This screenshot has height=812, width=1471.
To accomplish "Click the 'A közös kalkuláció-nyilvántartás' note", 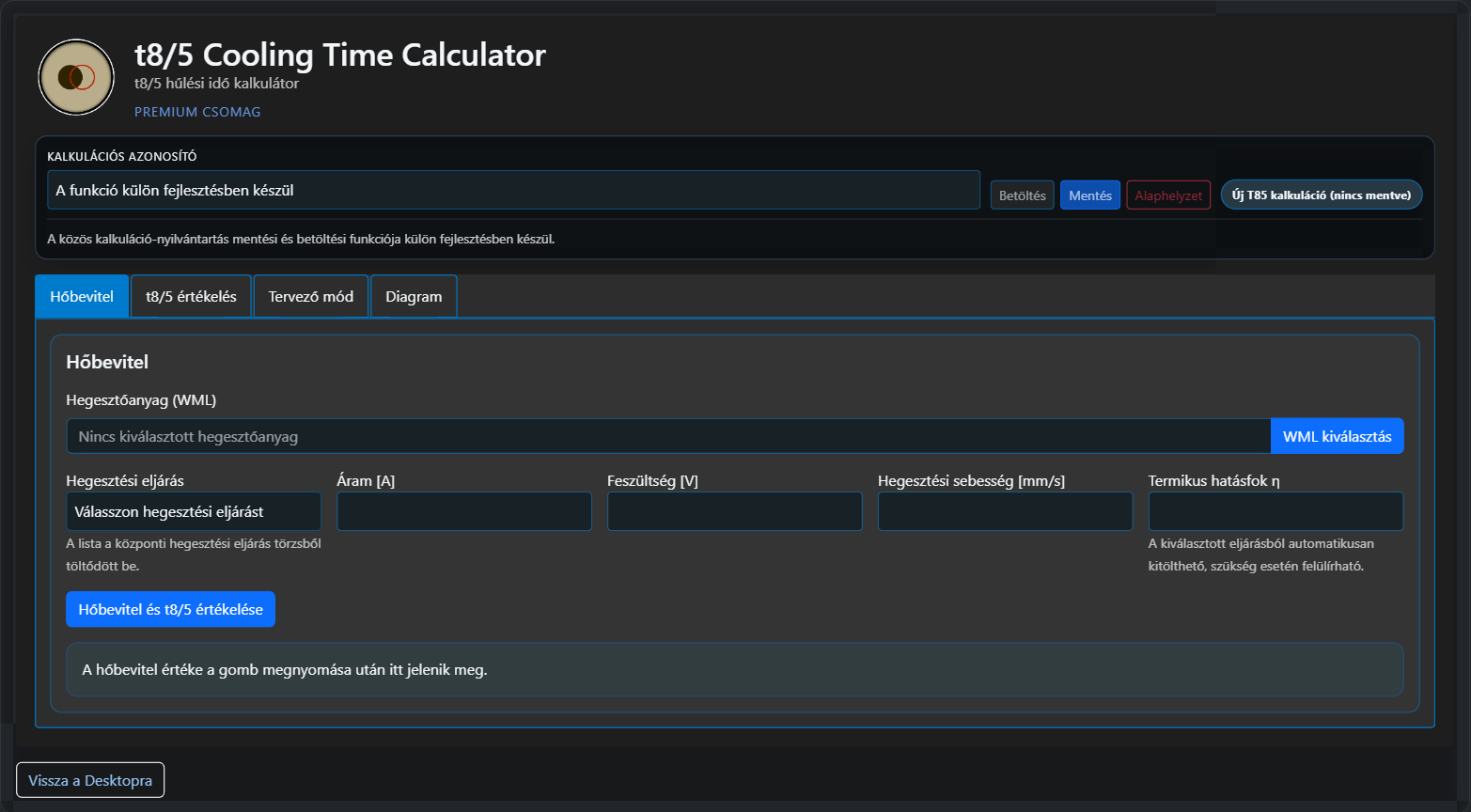I will click(301, 239).
